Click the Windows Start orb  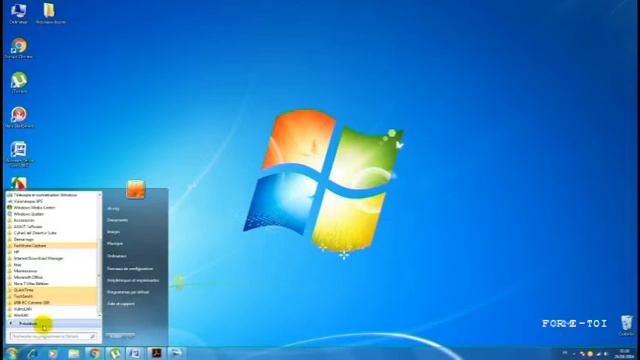point(12,353)
